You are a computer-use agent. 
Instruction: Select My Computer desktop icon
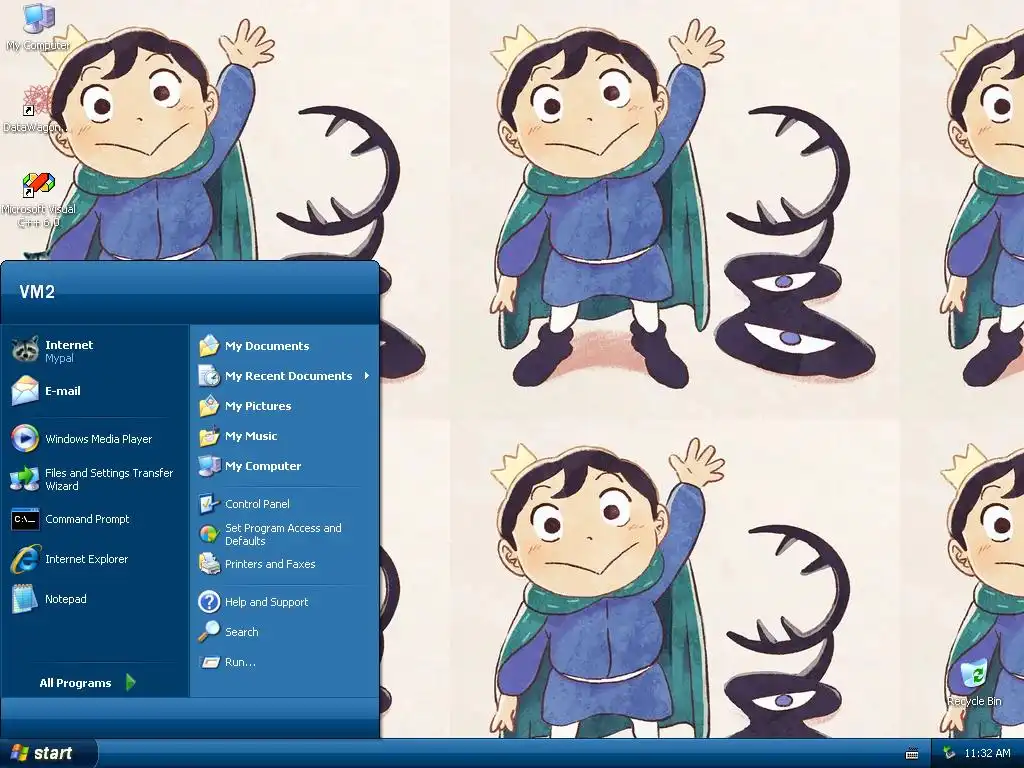coord(39,27)
